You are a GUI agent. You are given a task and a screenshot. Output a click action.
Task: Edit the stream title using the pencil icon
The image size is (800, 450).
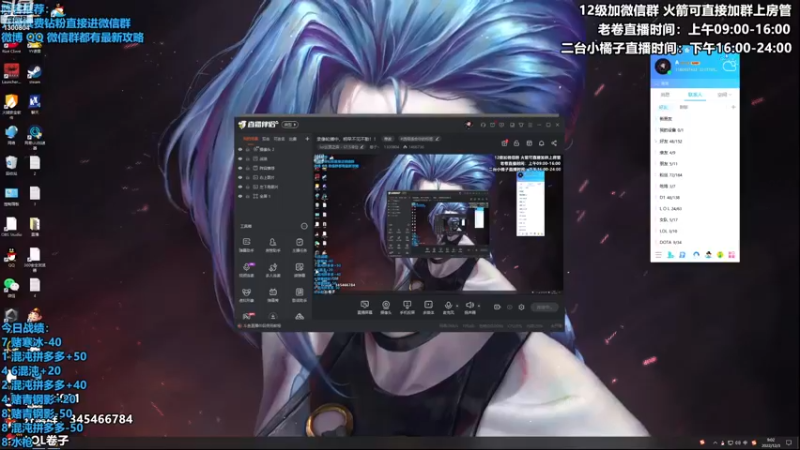tap(437, 139)
